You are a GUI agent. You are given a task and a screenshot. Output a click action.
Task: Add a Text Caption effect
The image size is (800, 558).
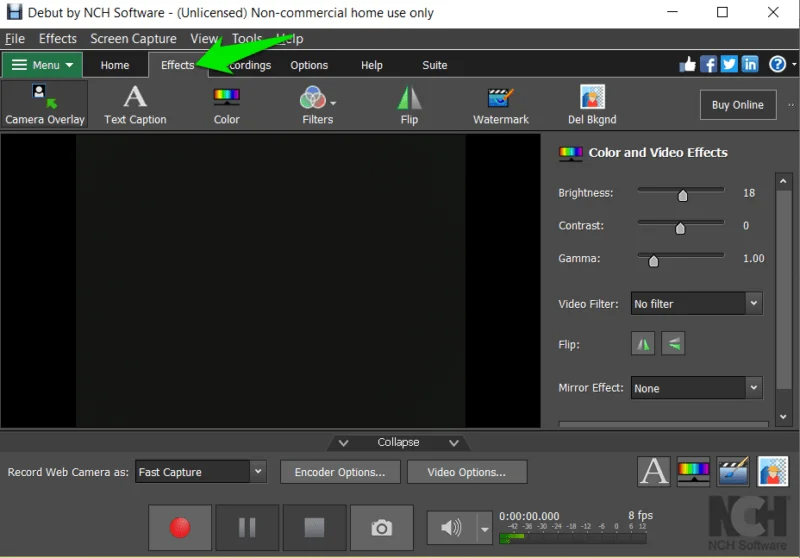point(135,104)
